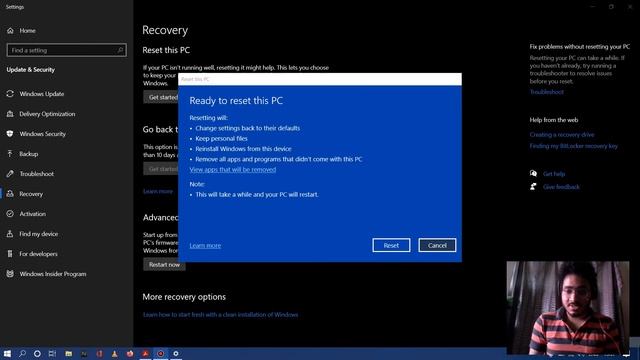Confirm with the Reset button
Image resolution: width=640 pixels, height=360 pixels.
391,245
